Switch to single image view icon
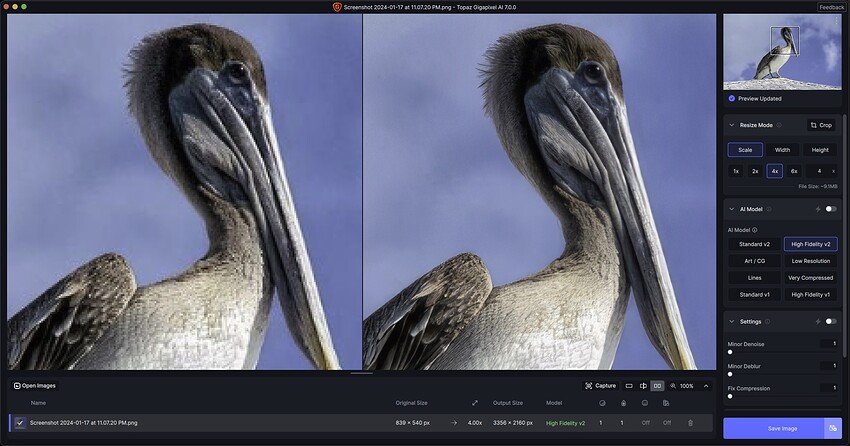The image size is (850, 446). [x=629, y=385]
